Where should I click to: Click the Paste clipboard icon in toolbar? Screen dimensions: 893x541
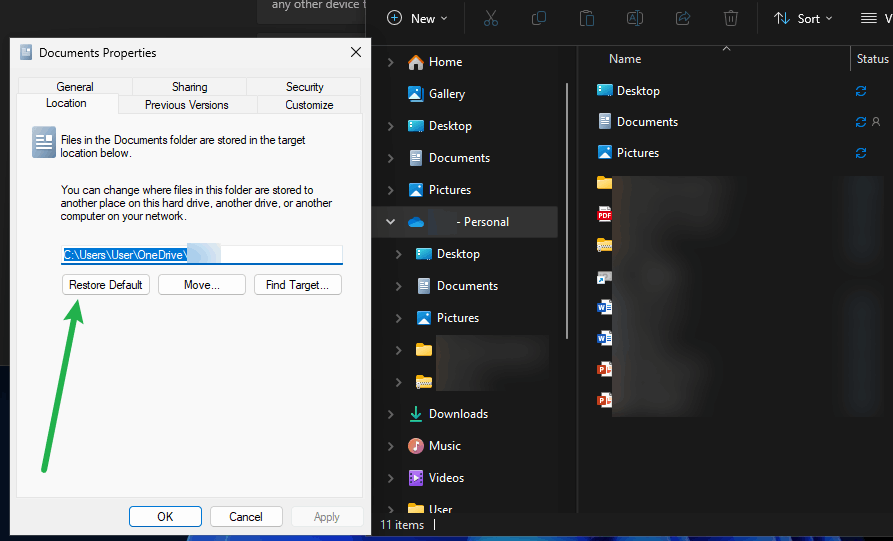[587, 18]
